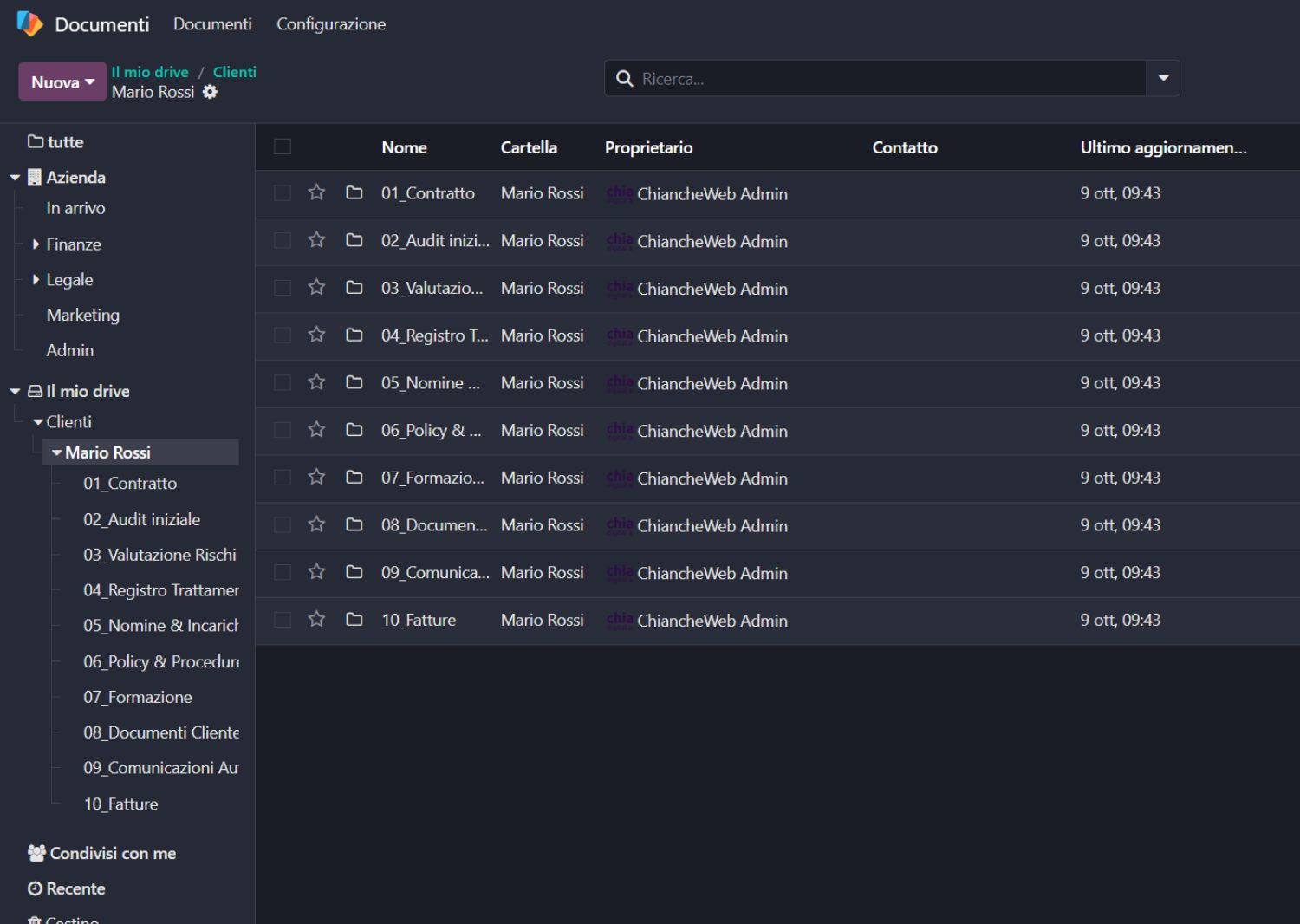1300x924 pixels.
Task: Star the 07_Formazione row
Action: click(316, 477)
